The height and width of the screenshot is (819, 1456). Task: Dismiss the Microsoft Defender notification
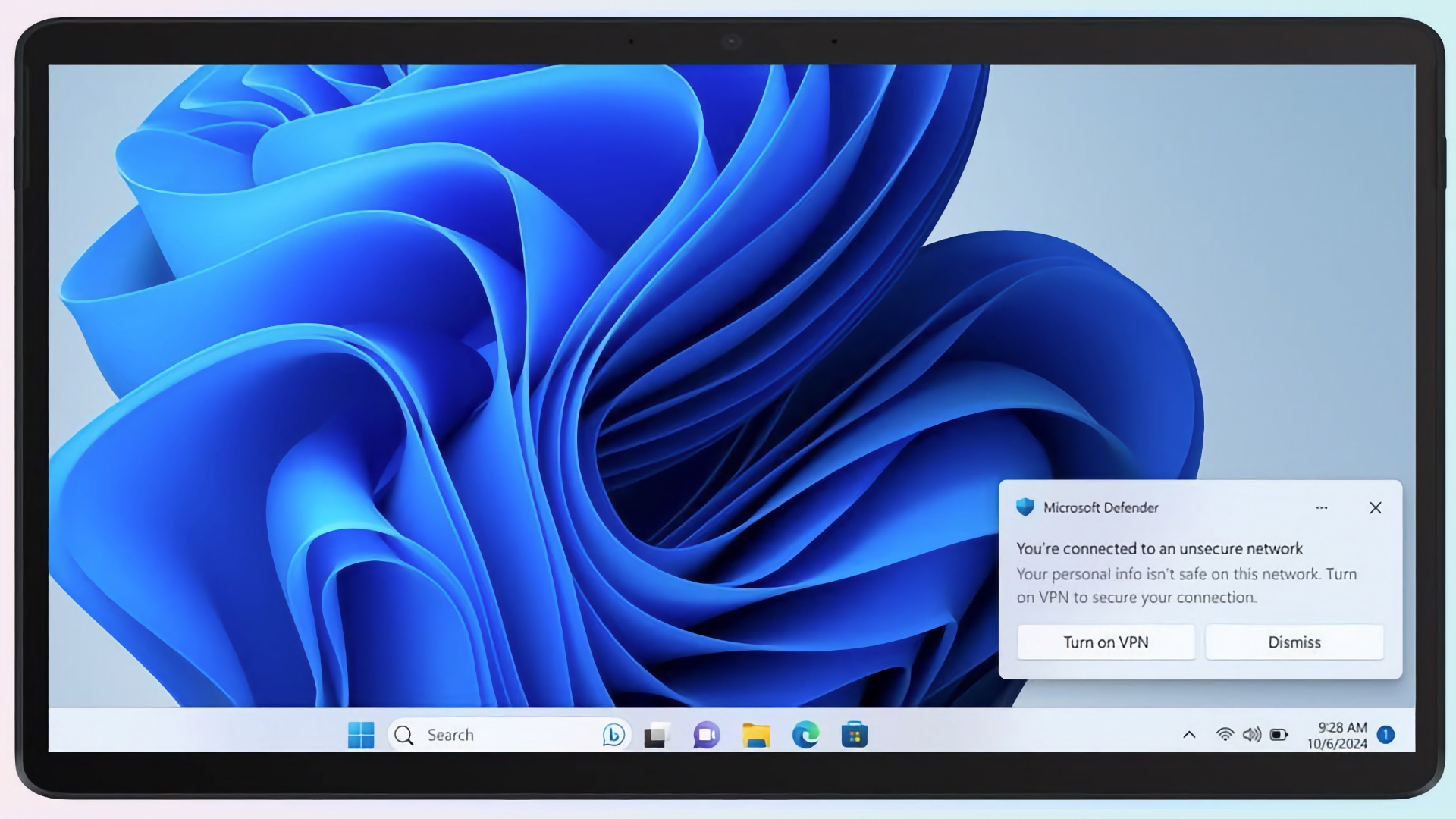(x=1294, y=642)
